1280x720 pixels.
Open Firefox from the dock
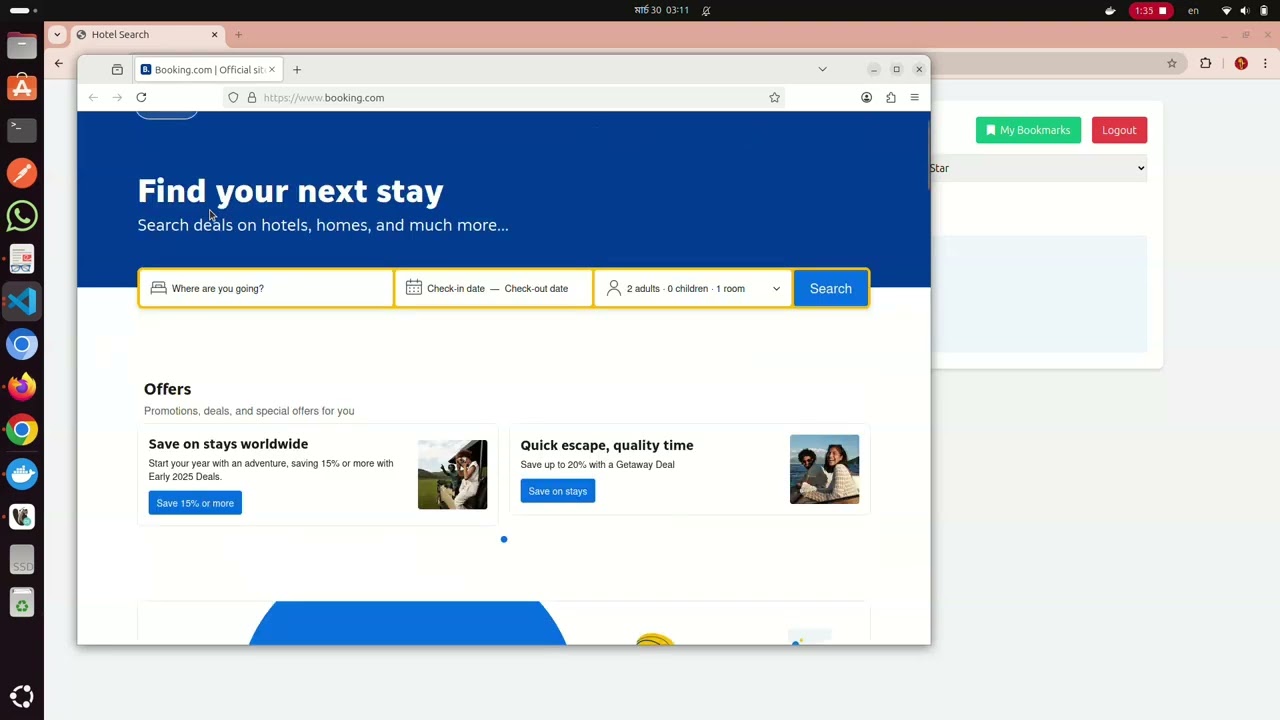pyautogui.click(x=22, y=387)
